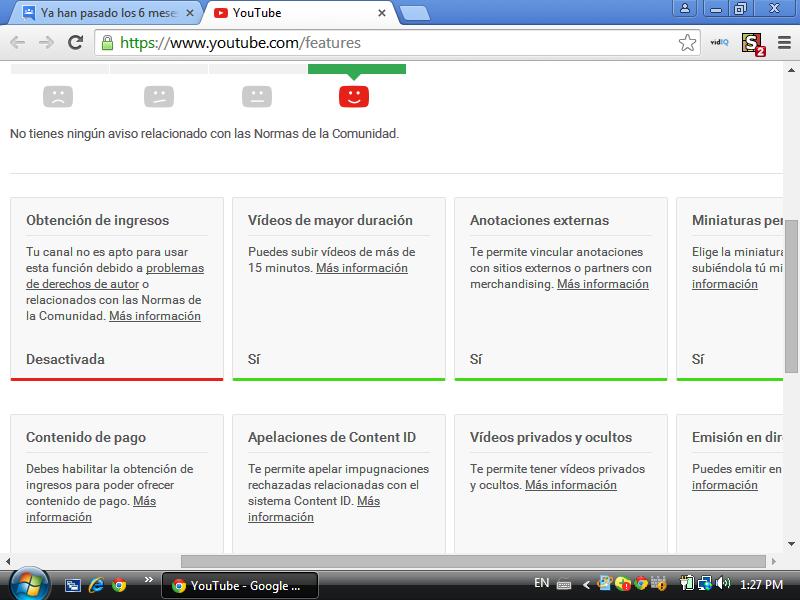Click the vertical scrollbar thumb
This screenshot has height=600, width=800.
tap(791, 297)
